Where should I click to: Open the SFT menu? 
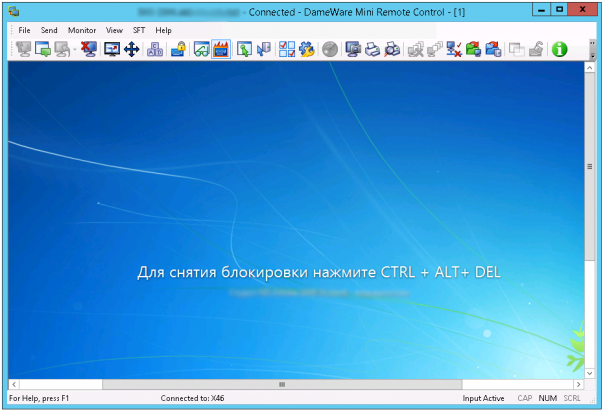pyautogui.click(x=139, y=31)
